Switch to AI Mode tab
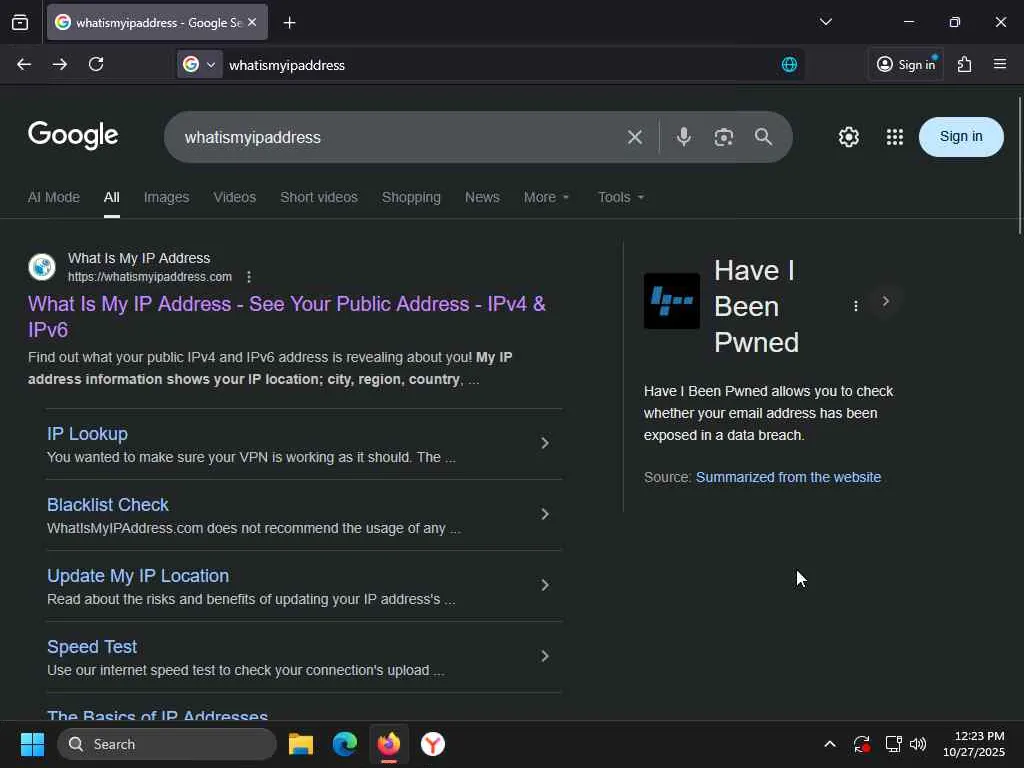The height and width of the screenshot is (768, 1024). (54, 197)
